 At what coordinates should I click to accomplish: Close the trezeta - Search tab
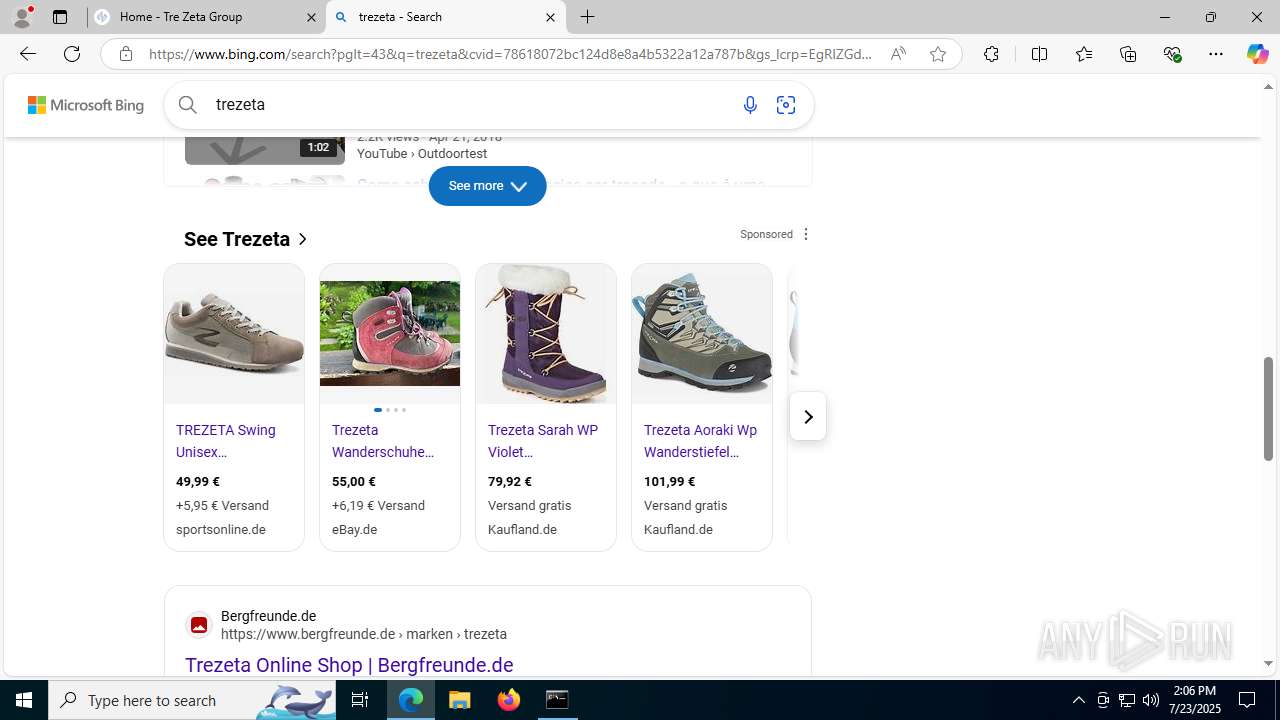(x=550, y=17)
